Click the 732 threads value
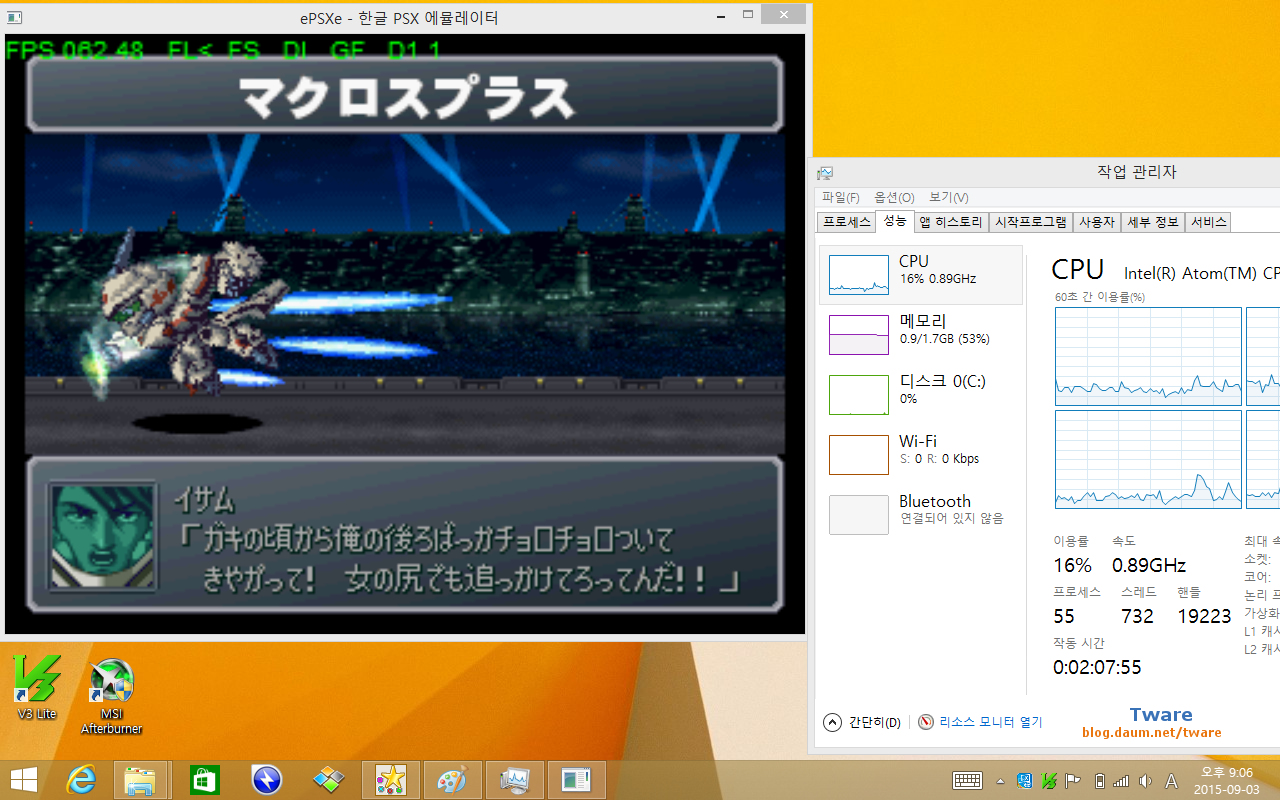1280x800 pixels. (x=1137, y=616)
